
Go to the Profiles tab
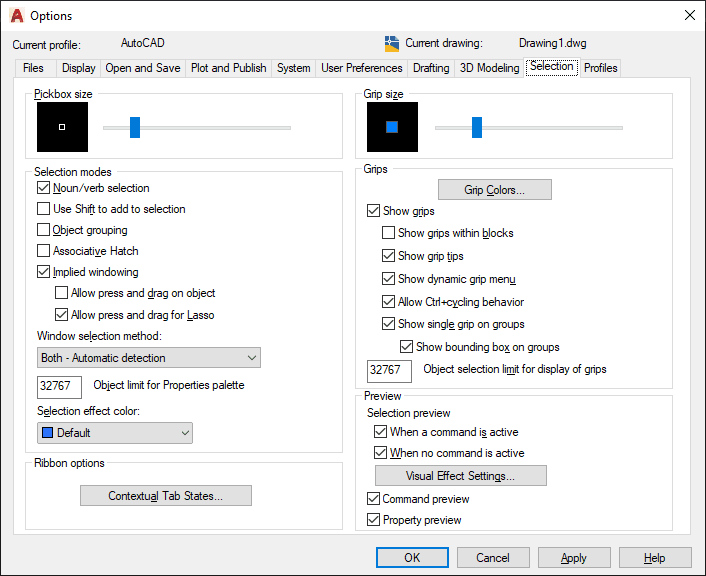601,68
